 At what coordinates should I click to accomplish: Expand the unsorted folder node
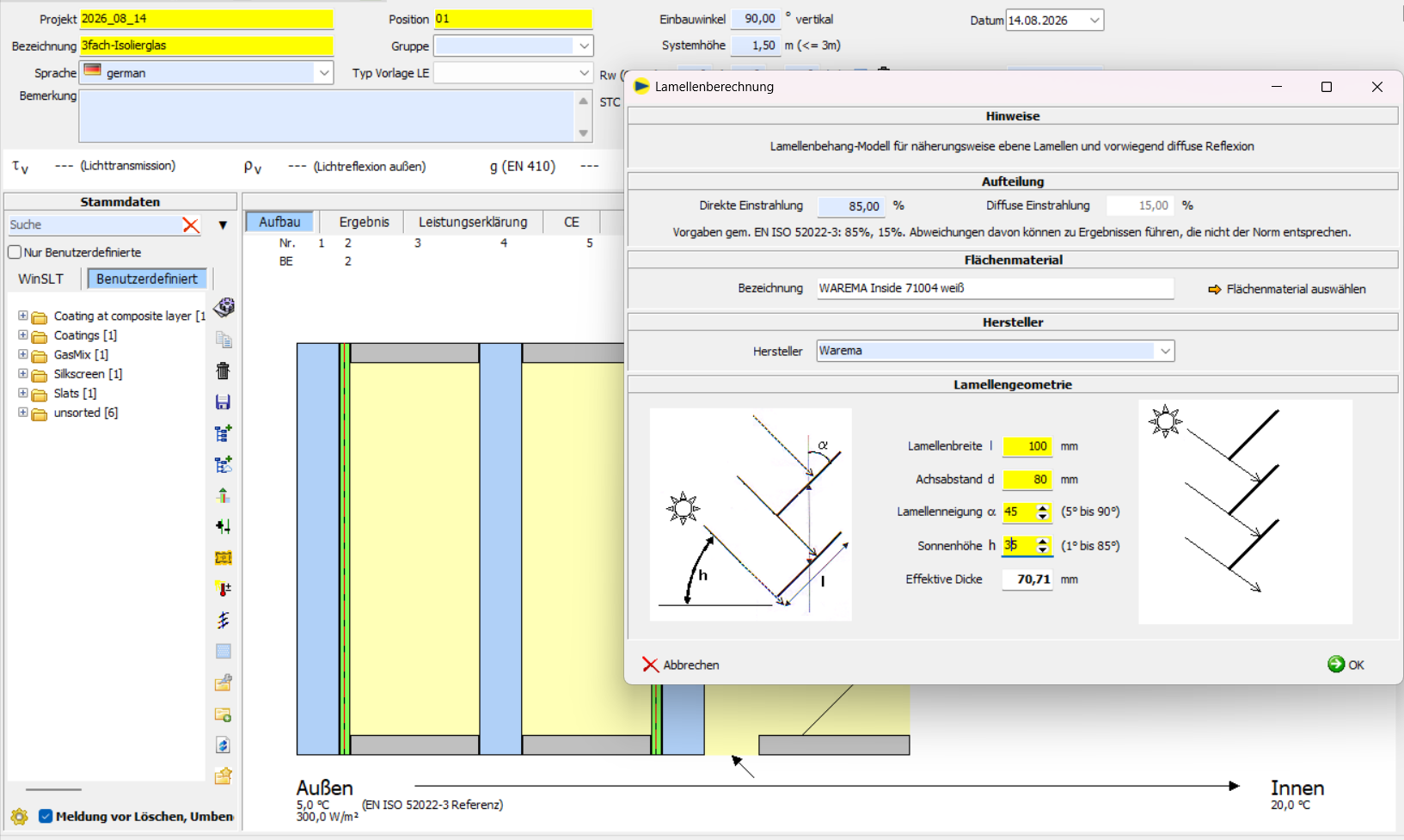click(x=23, y=412)
